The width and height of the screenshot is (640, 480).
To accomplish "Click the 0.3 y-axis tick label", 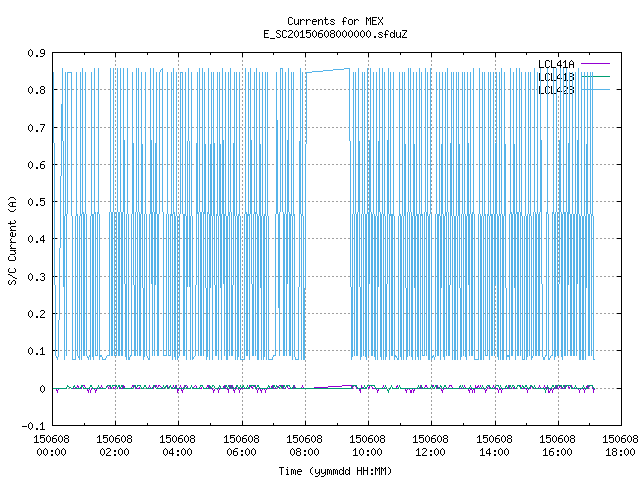I will pyautogui.click(x=36, y=277).
